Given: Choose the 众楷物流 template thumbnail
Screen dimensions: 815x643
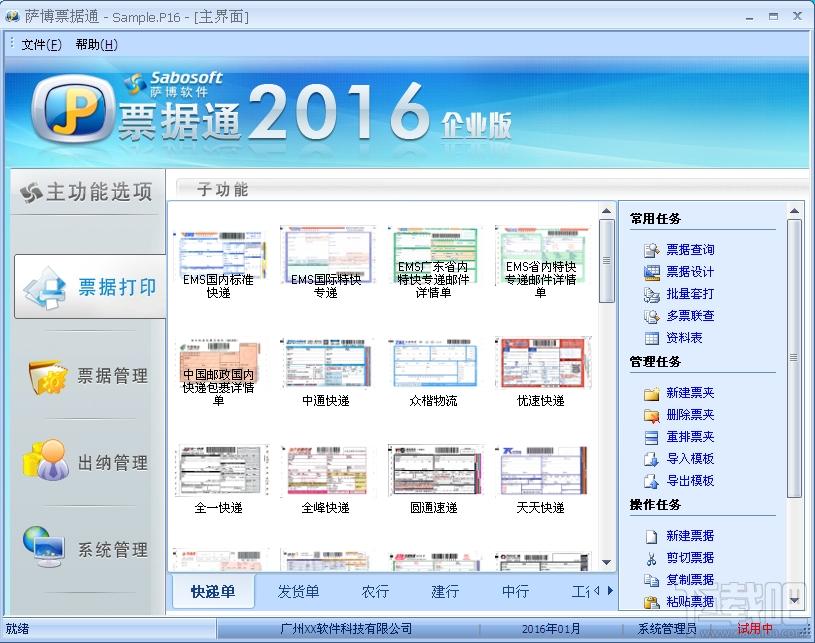Looking at the screenshot, I should point(433,363).
